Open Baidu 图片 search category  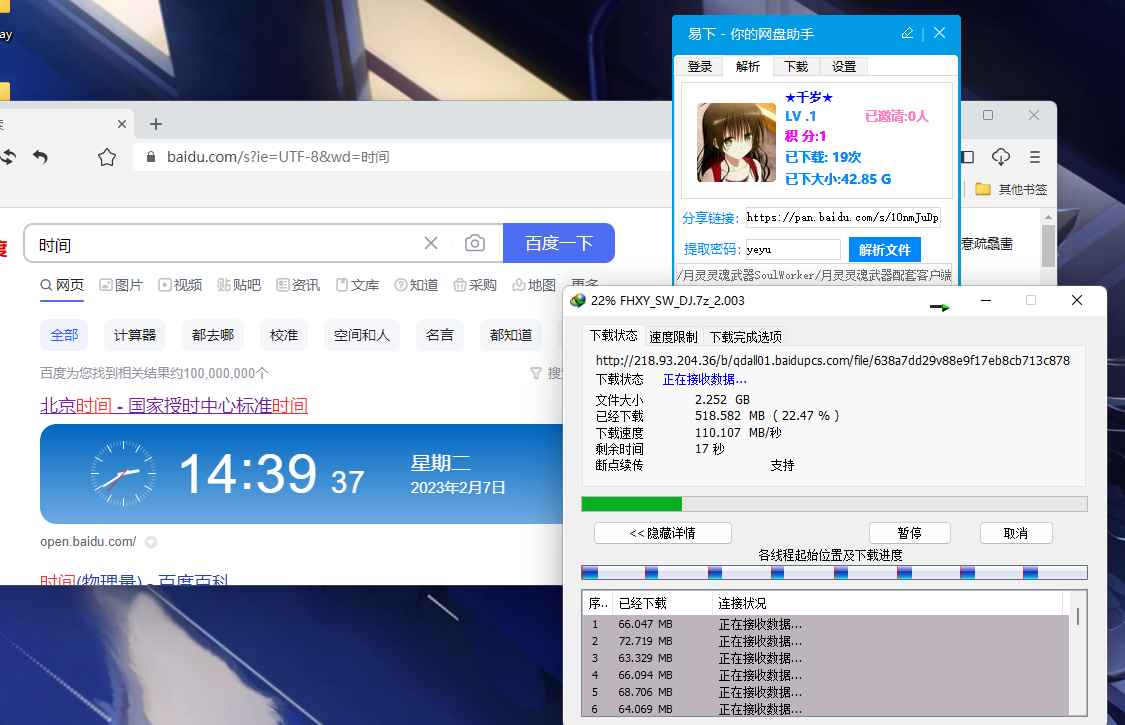[x=121, y=285]
